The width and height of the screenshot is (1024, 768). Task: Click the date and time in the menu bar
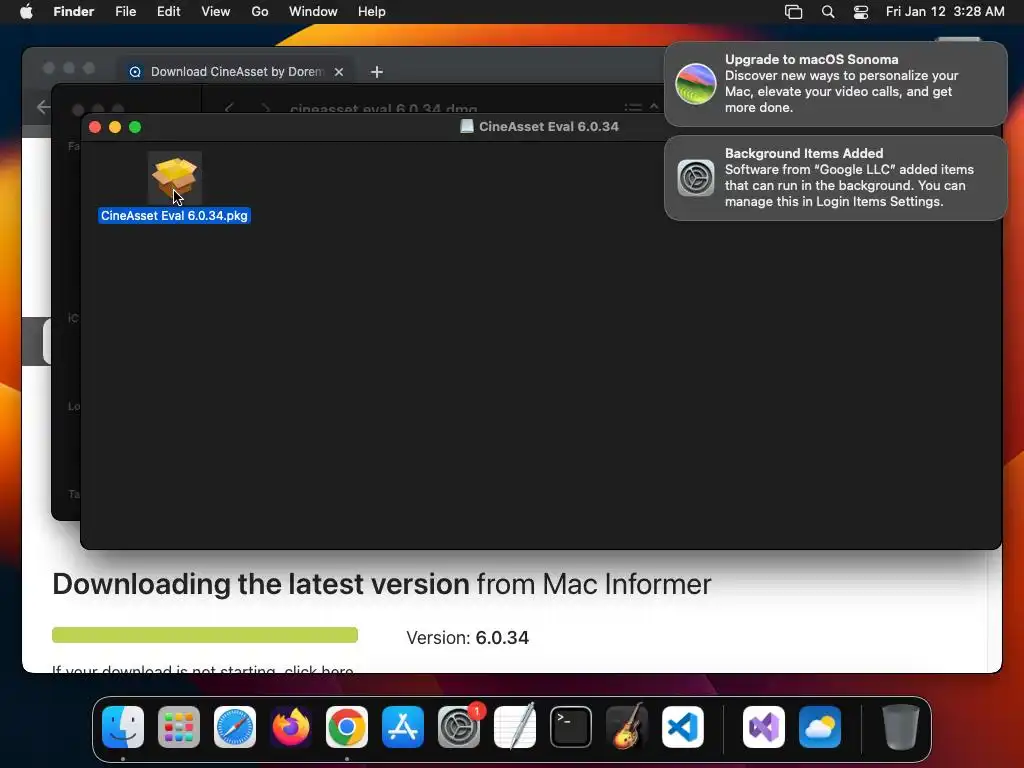[x=945, y=12]
